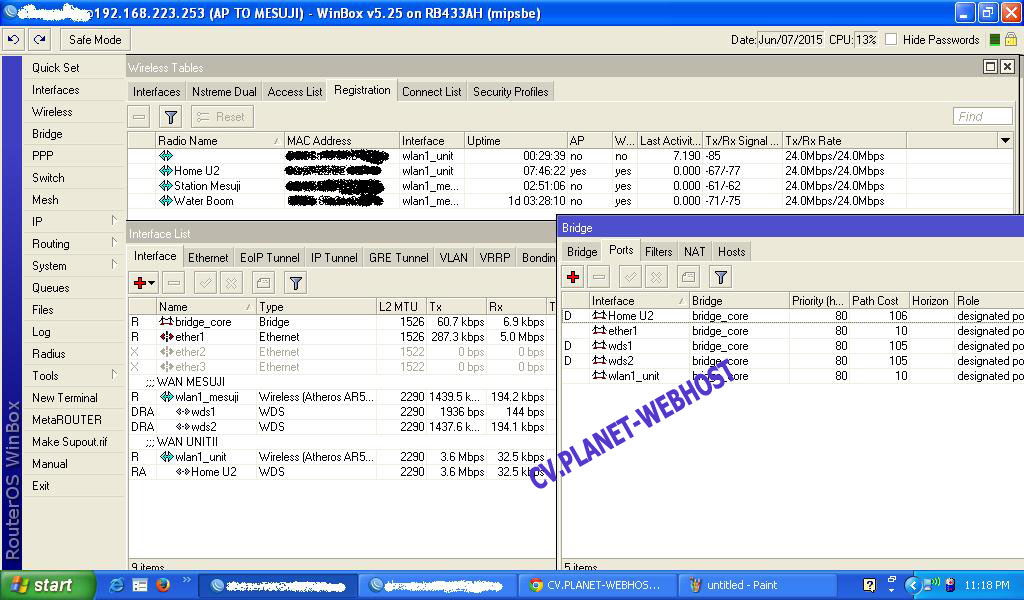Click the Undo arrow in WinBox toolbar
This screenshot has height=600, width=1024.
(x=13, y=40)
